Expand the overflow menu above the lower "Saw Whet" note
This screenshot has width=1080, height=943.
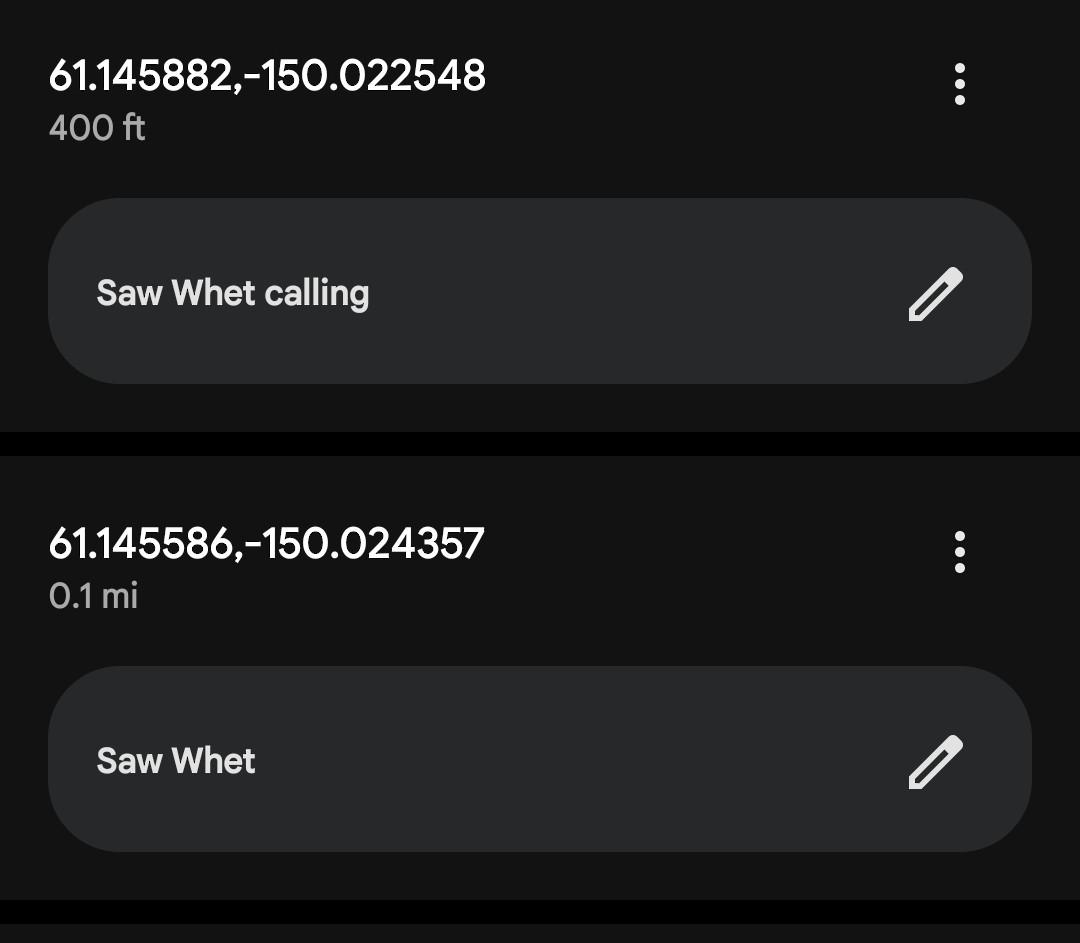point(959,552)
